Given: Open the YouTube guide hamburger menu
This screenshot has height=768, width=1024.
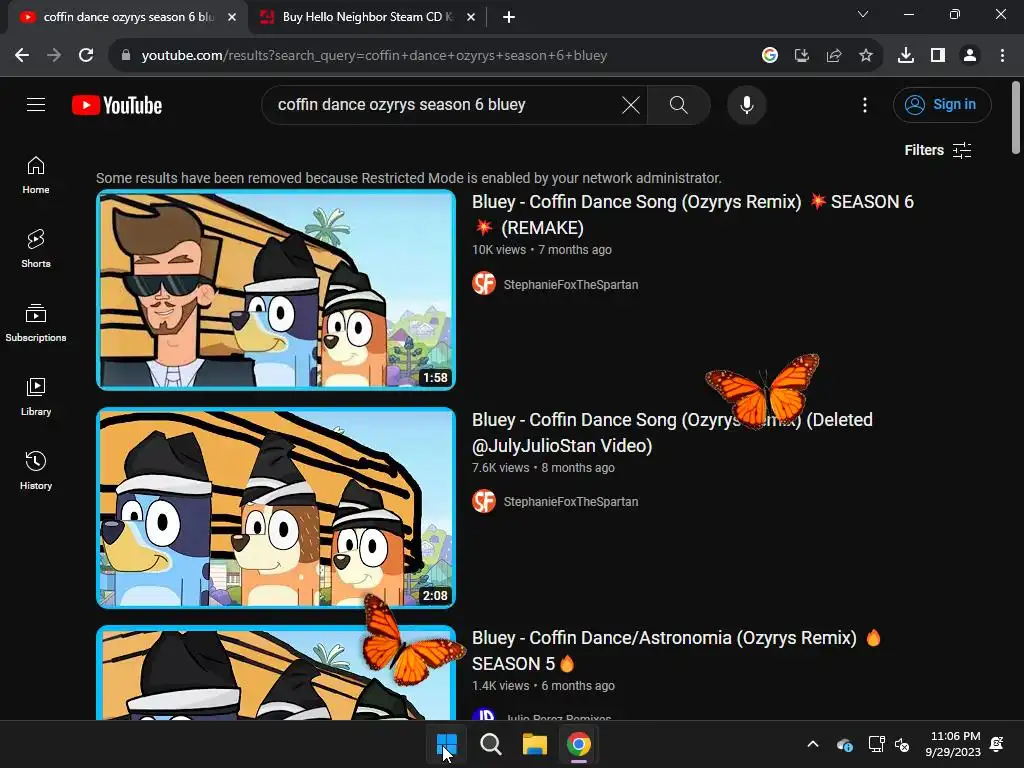Looking at the screenshot, I should (x=36, y=104).
